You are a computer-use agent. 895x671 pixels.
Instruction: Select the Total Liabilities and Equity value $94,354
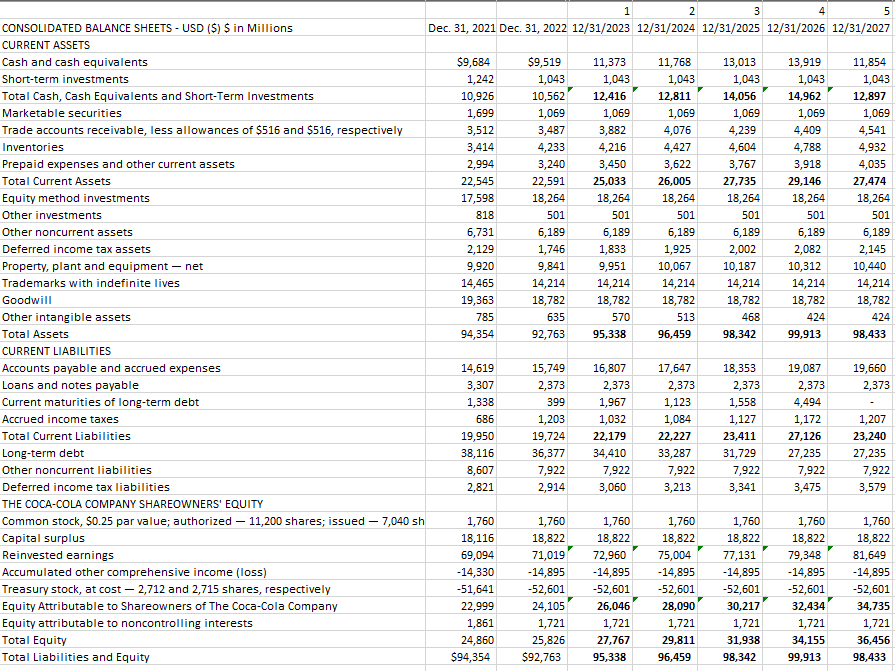point(468,657)
